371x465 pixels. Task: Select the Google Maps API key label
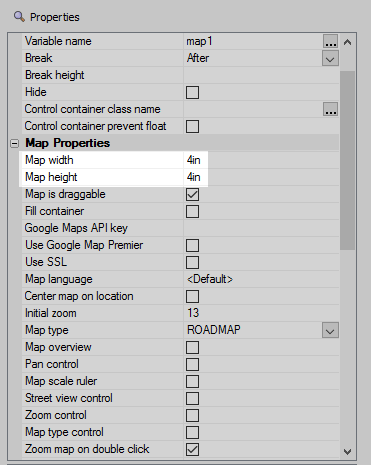(x=76, y=228)
